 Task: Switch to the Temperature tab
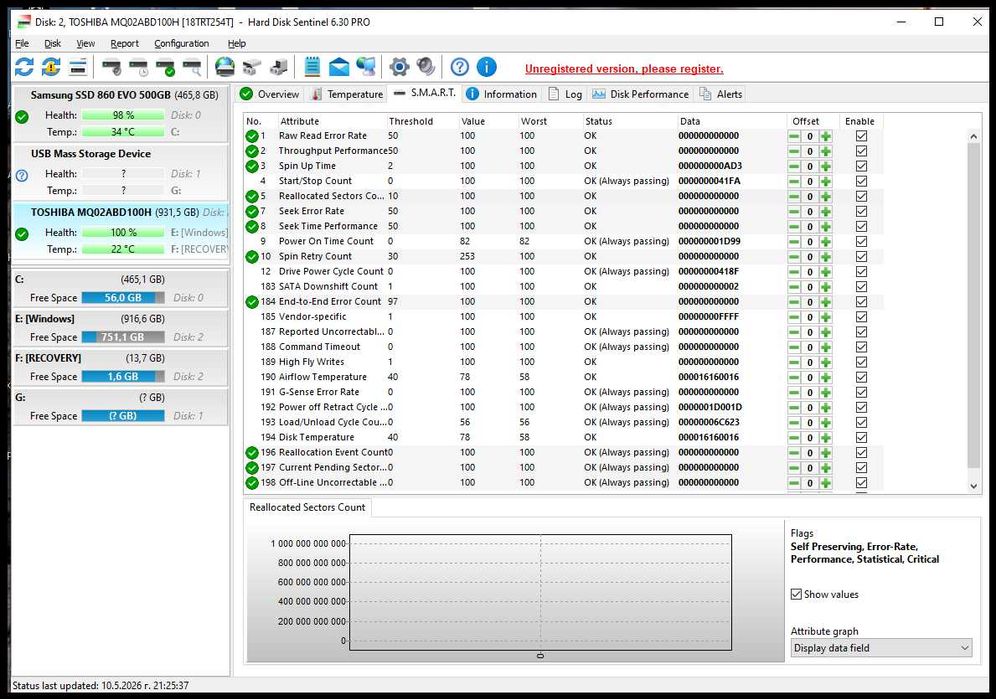pyautogui.click(x=347, y=94)
